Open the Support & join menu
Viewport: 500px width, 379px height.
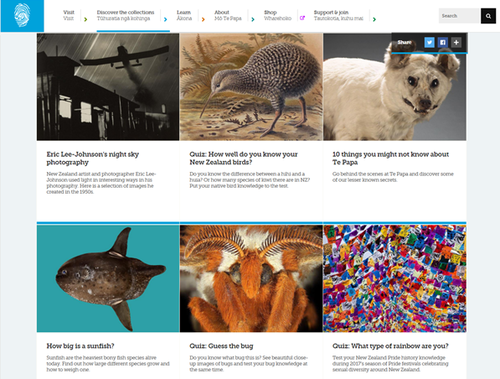[338, 15]
